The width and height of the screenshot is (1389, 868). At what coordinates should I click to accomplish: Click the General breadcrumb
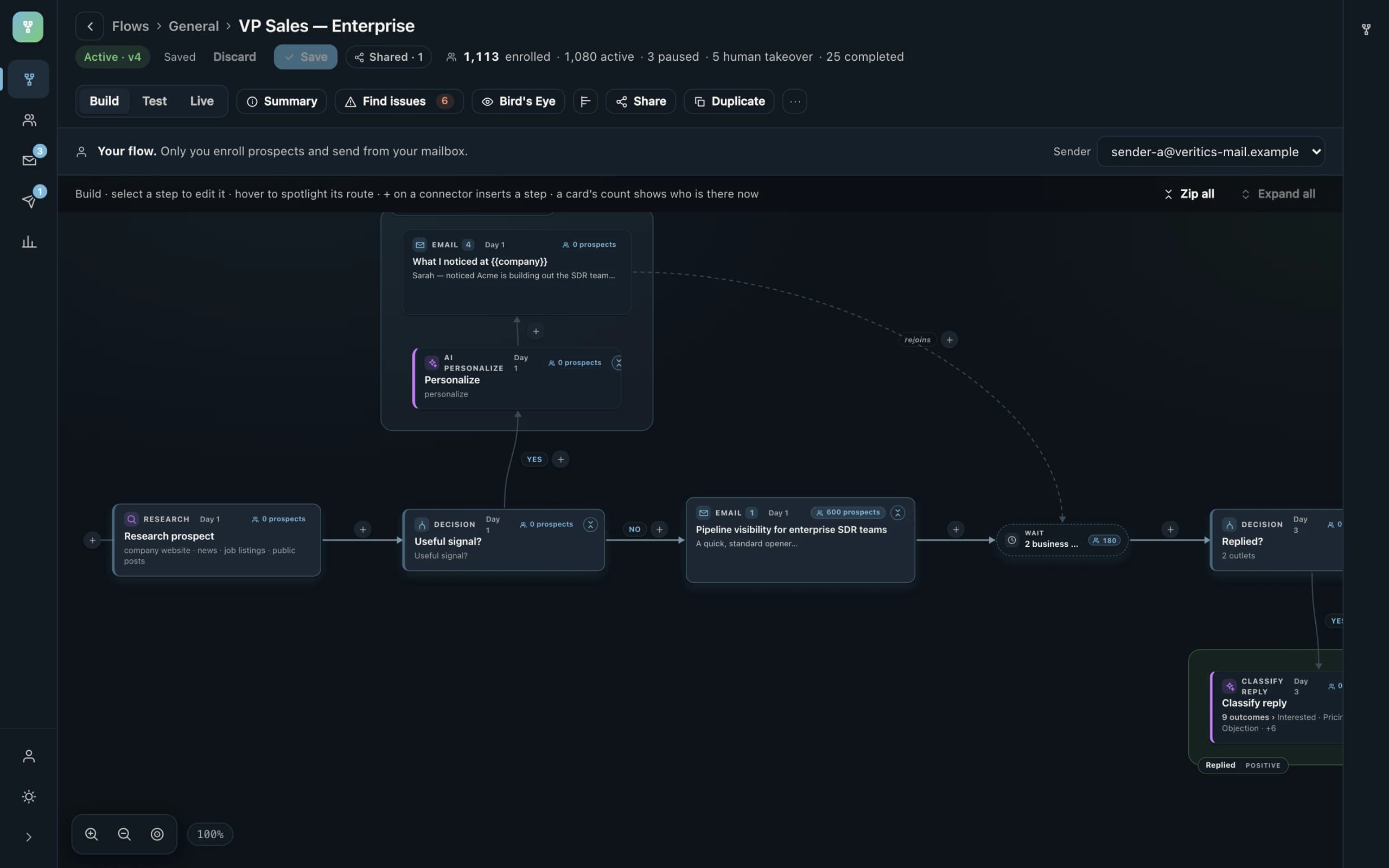[x=193, y=26]
